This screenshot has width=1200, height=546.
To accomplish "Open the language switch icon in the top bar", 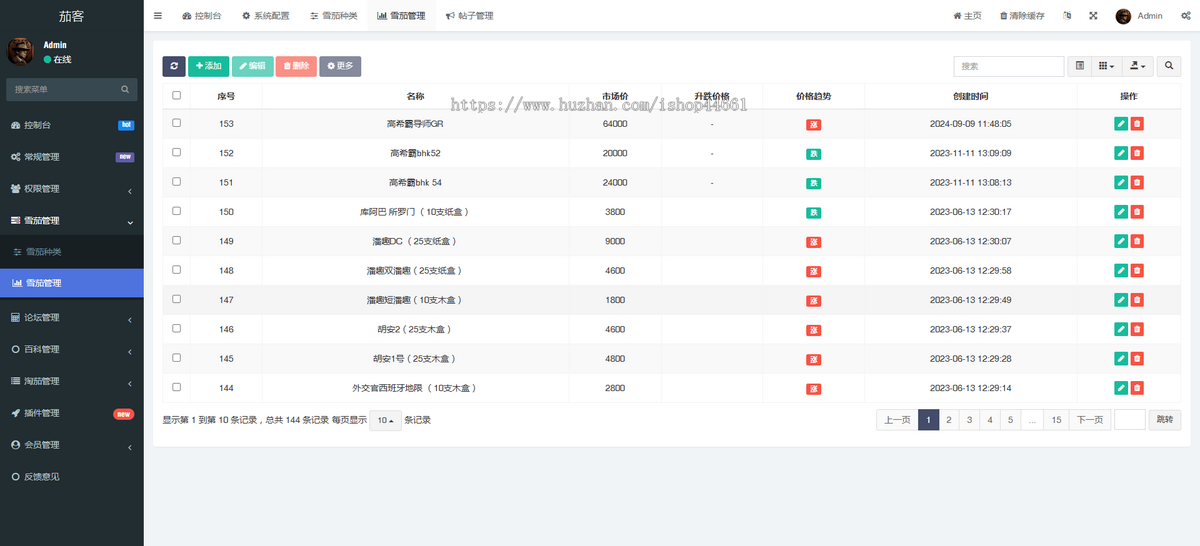I will (1067, 16).
